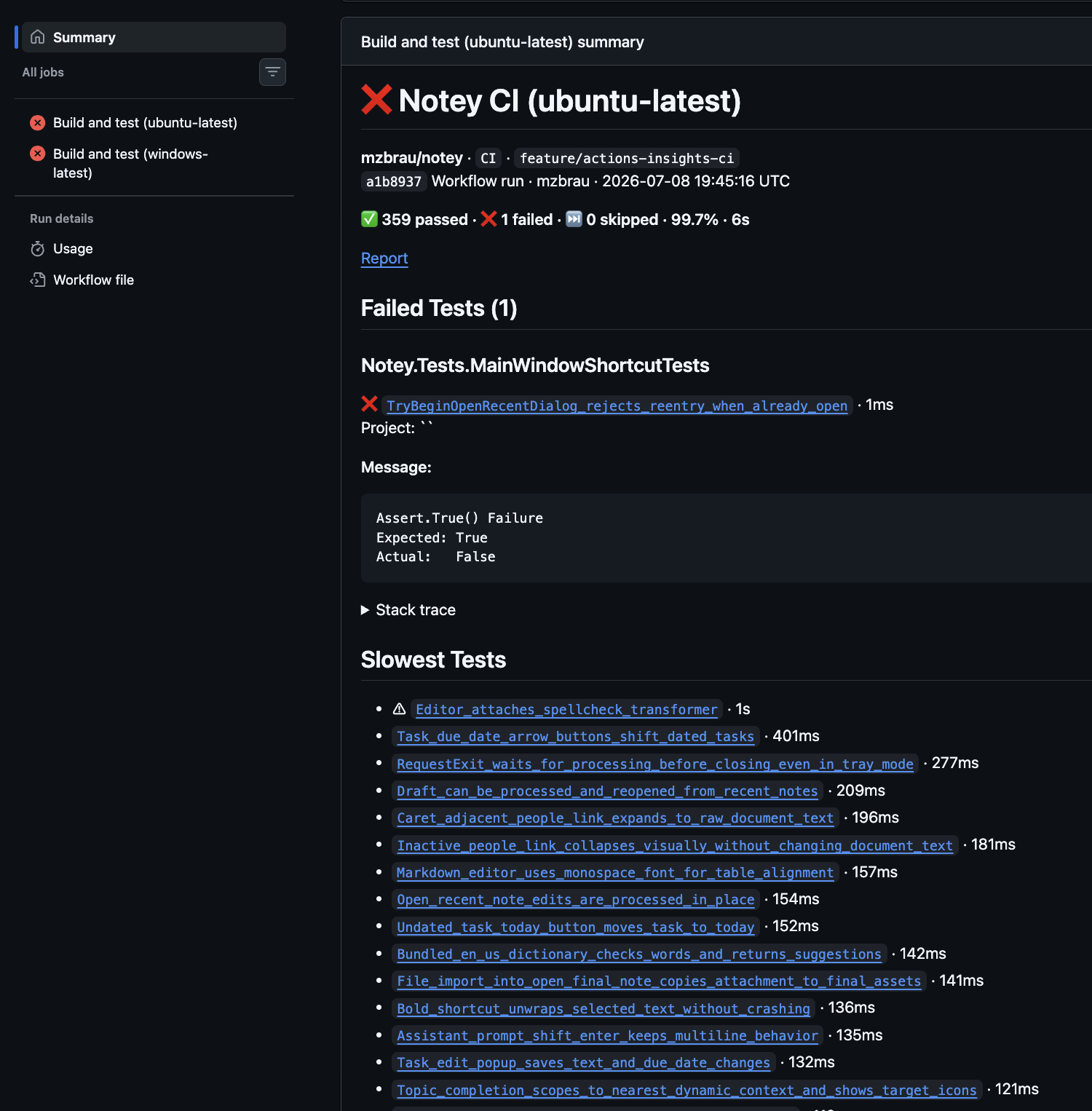Click the Notey.Tests.MainWindowShortcutTests heading
Image resolution: width=1092 pixels, height=1111 pixels.
pyautogui.click(x=535, y=365)
